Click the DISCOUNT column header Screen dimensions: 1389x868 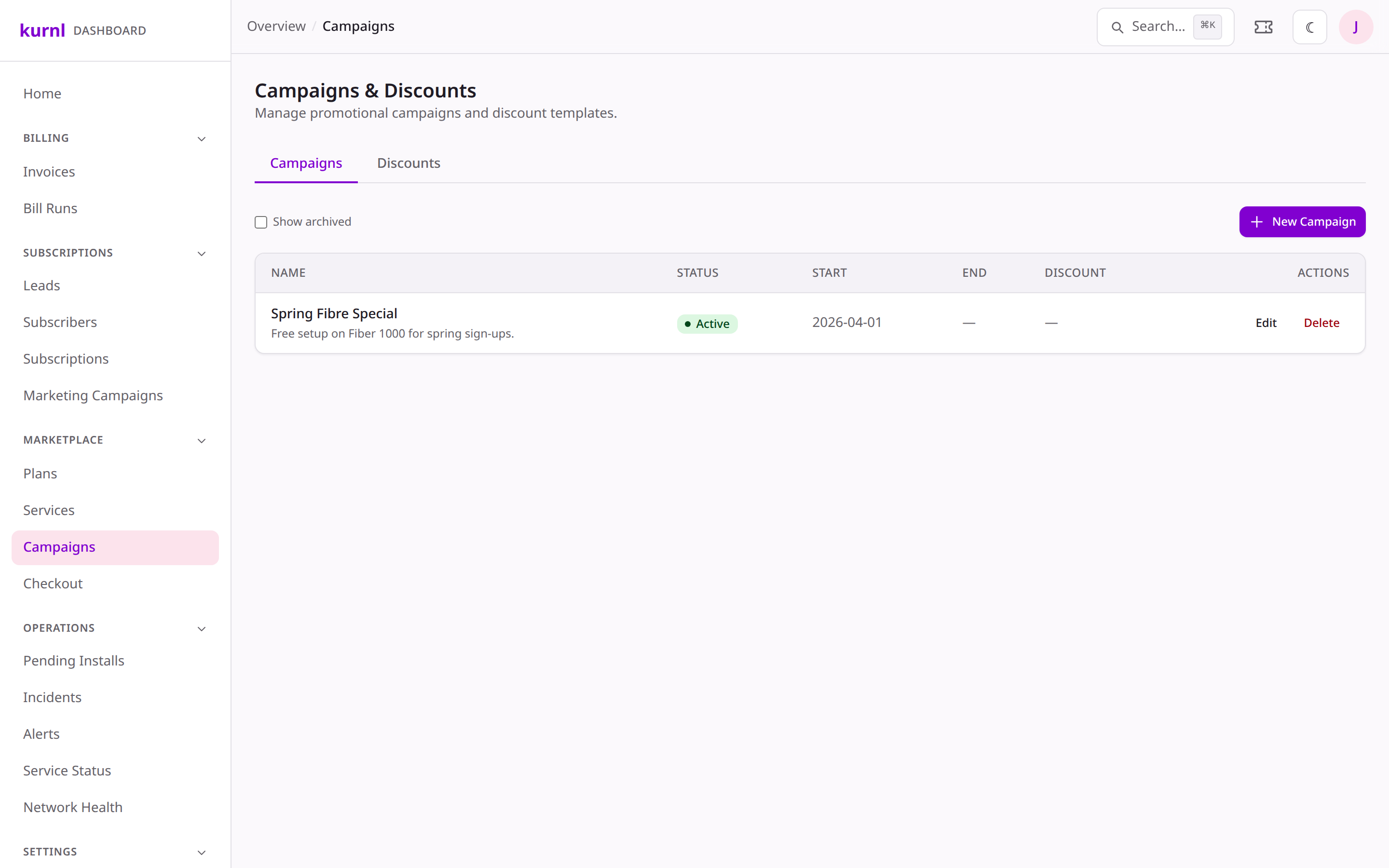click(x=1075, y=273)
